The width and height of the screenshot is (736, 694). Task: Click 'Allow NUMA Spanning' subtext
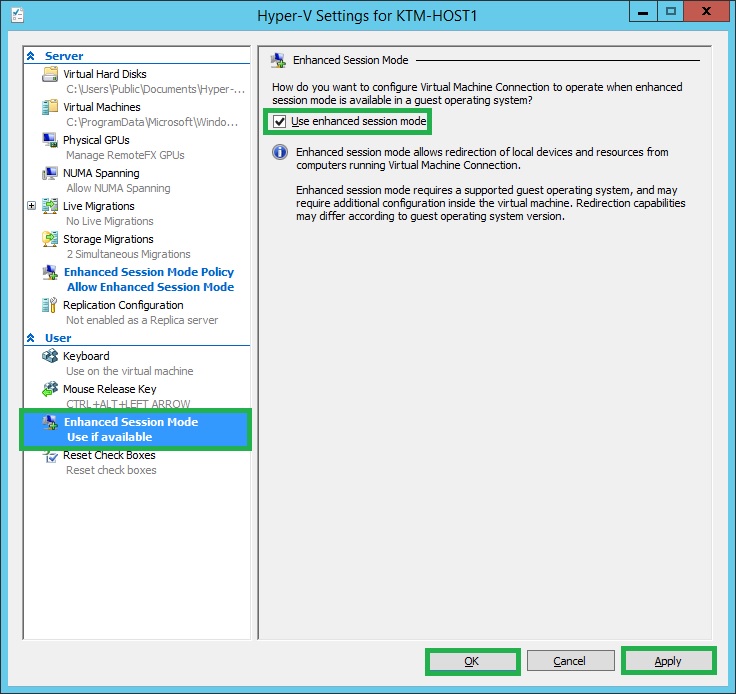coord(118,188)
